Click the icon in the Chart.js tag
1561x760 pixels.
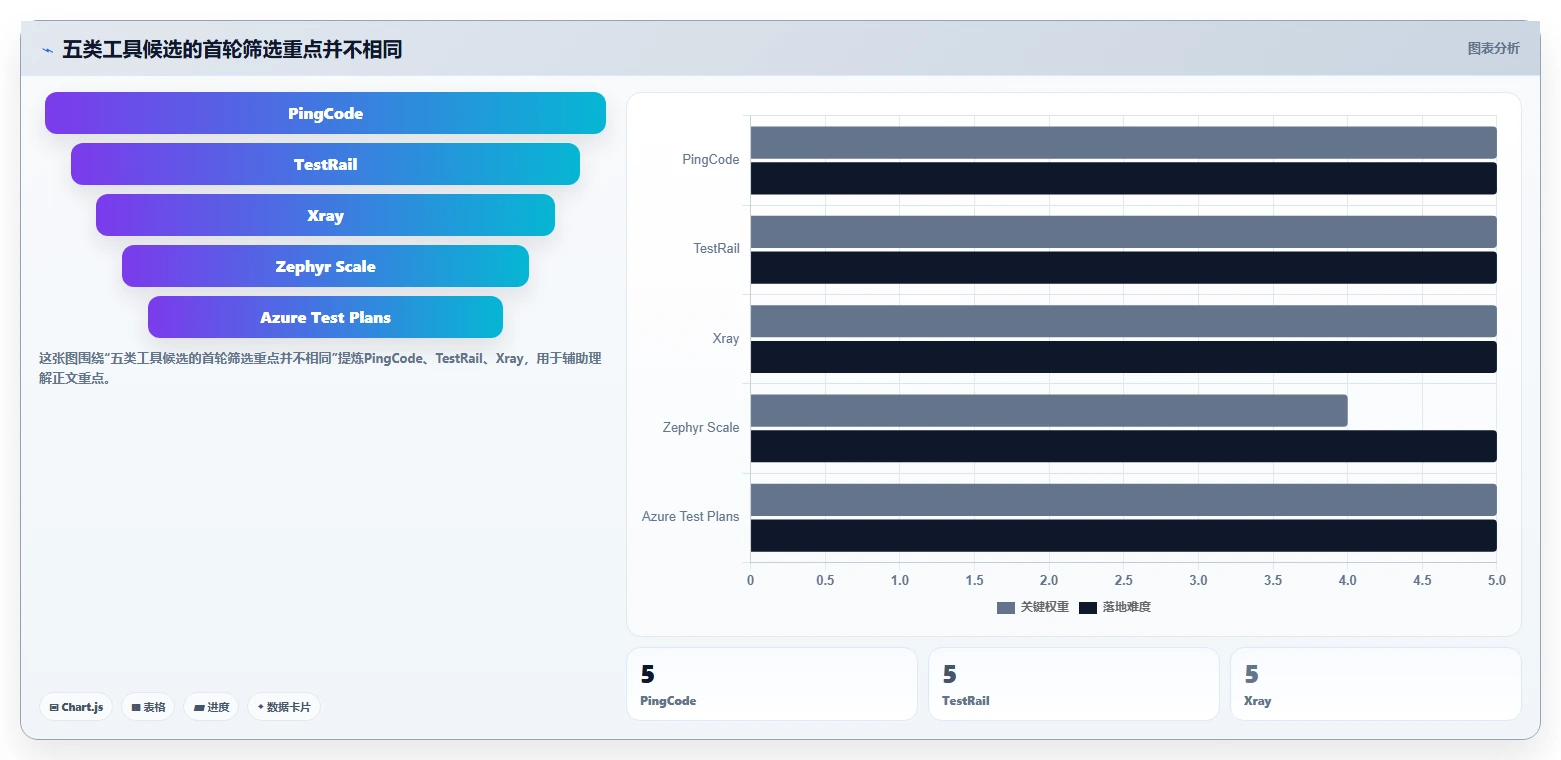(54, 707)
